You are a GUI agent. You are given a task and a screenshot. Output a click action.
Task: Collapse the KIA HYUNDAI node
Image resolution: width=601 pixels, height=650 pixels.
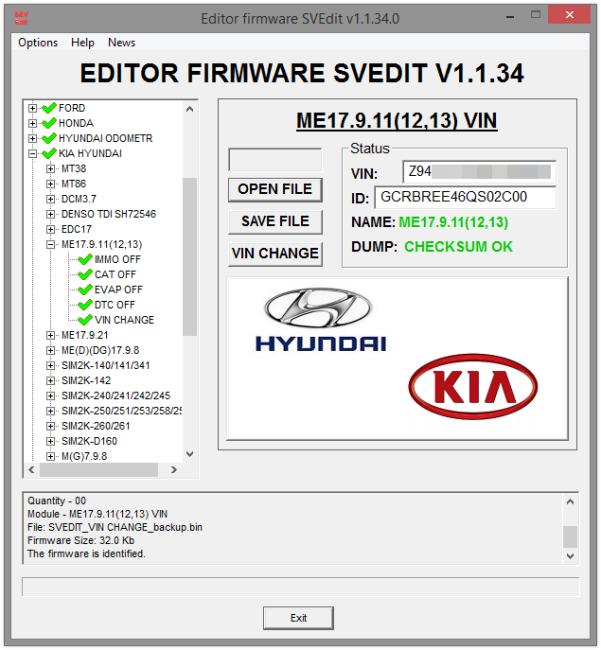pos(32,154)
